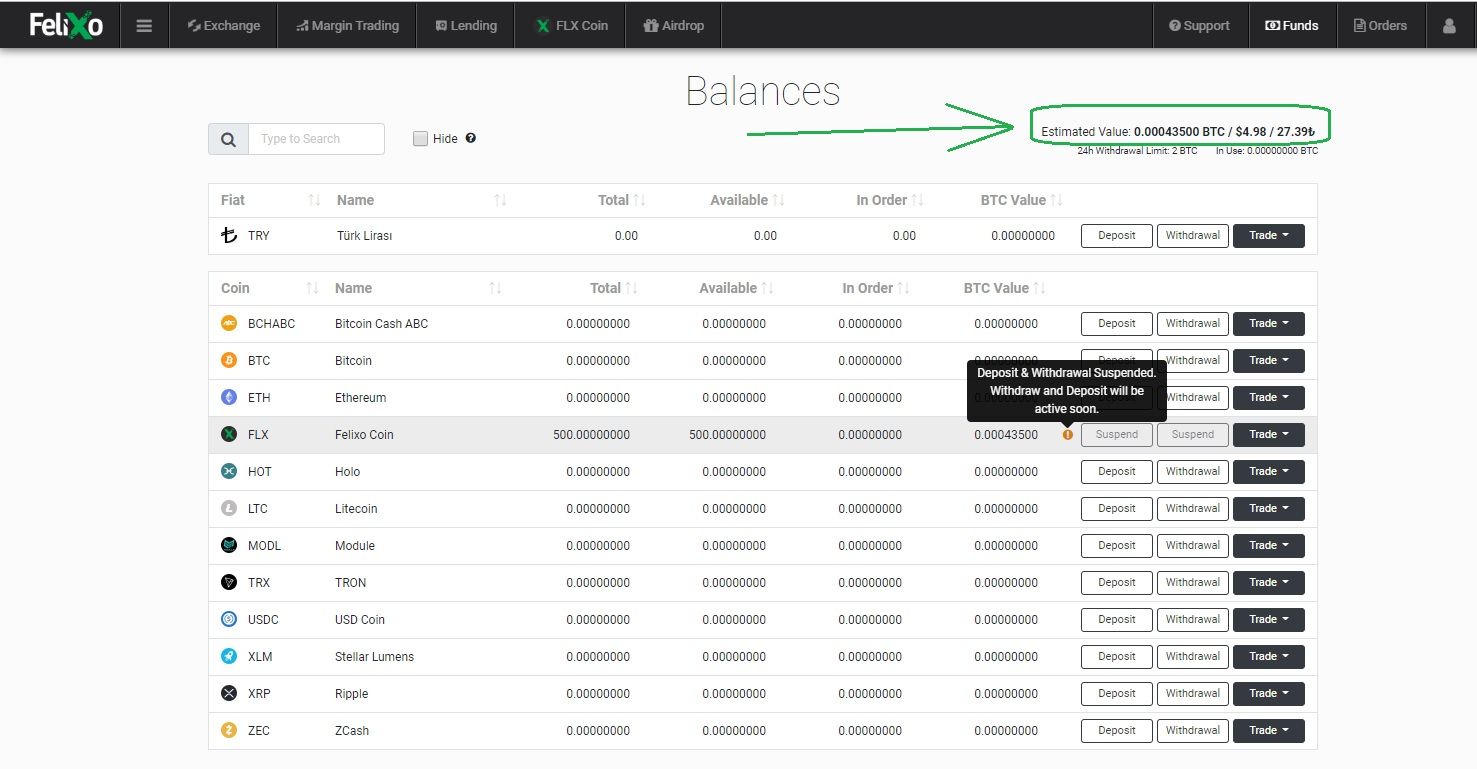1477x769 pixels.
Task: Sort by Coin column header
Action: [x=235, y=288]
